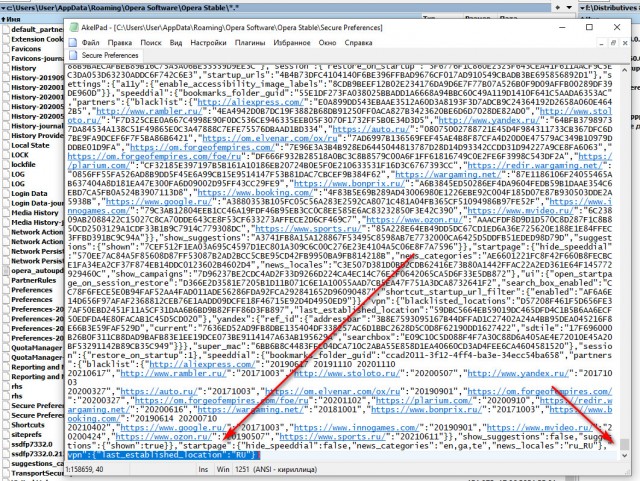
Task: Open the Правка menu
Action: click(120, 42)
